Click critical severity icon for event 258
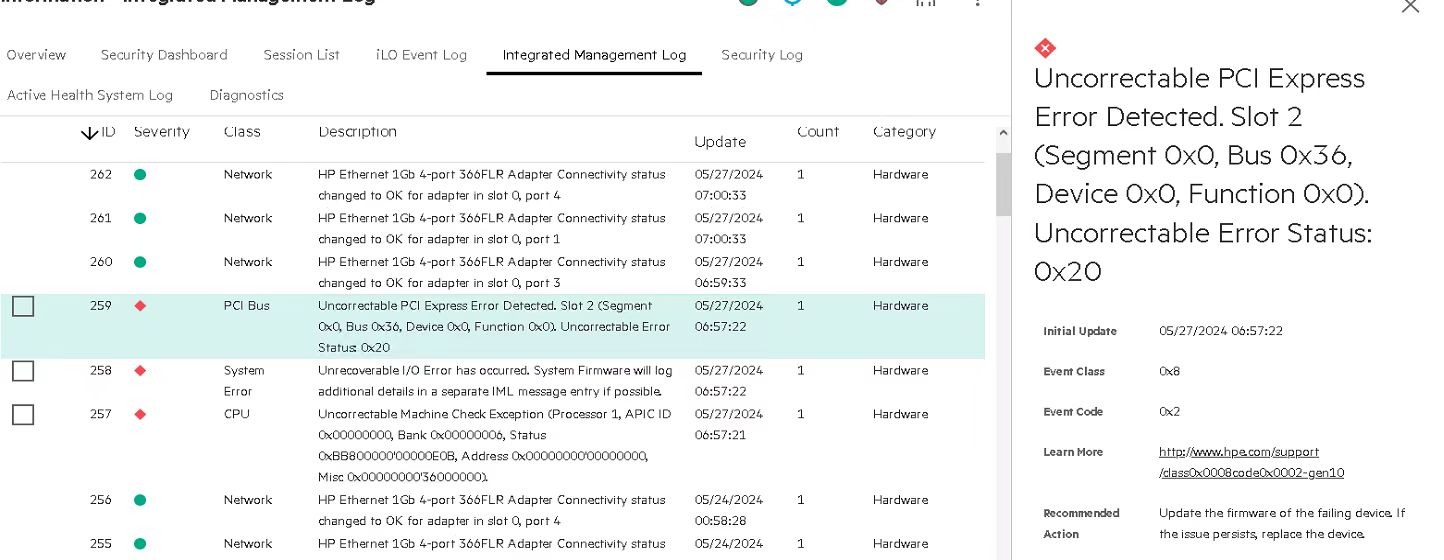This screenshot has width=1444, height=560. (140, 371)
